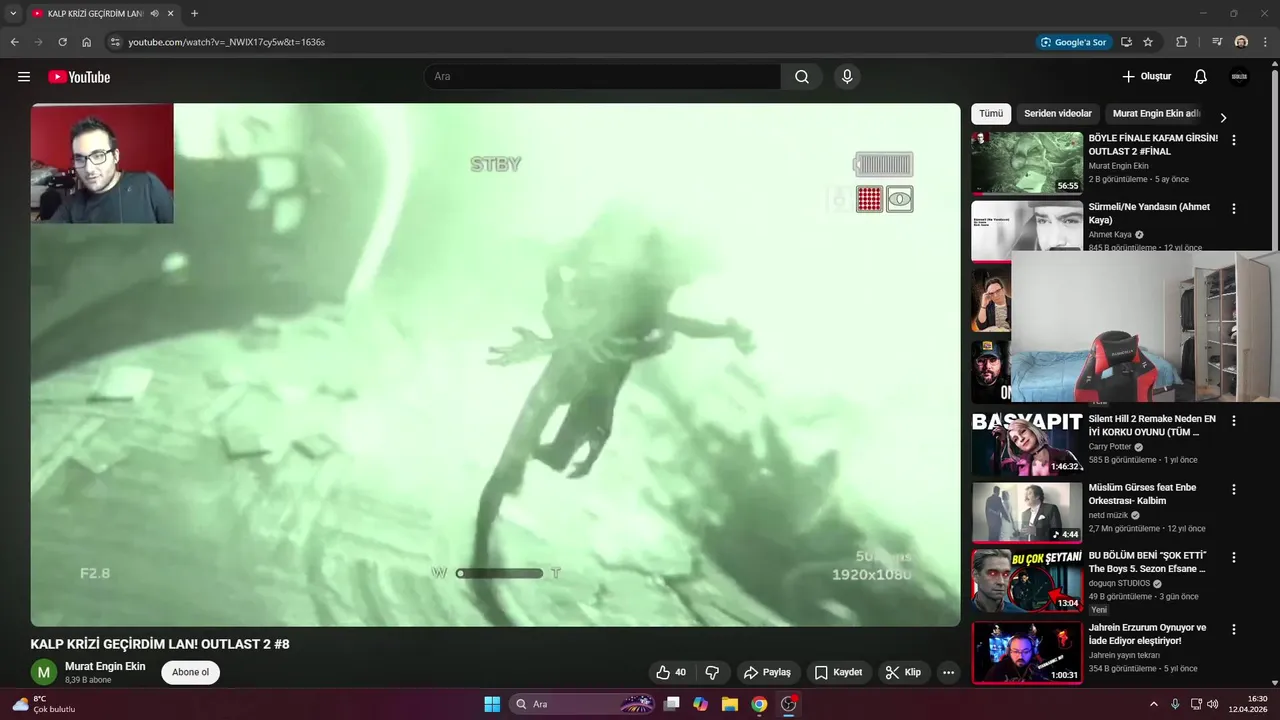The image size is (1280, 720).
Task: Mute tab via the speaker icon
Action: pyautogui.click(x=154, y=13)
